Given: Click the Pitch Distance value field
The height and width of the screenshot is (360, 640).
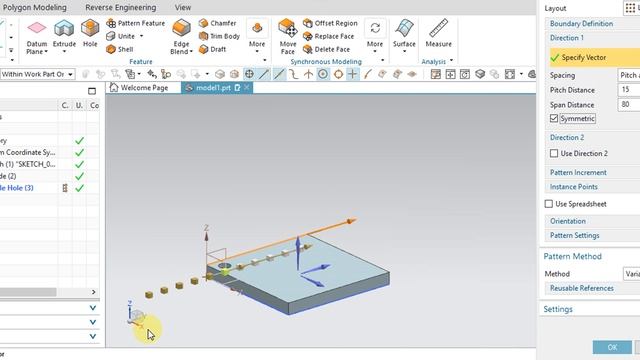Looking at the screenshot, I should point(629,90).
